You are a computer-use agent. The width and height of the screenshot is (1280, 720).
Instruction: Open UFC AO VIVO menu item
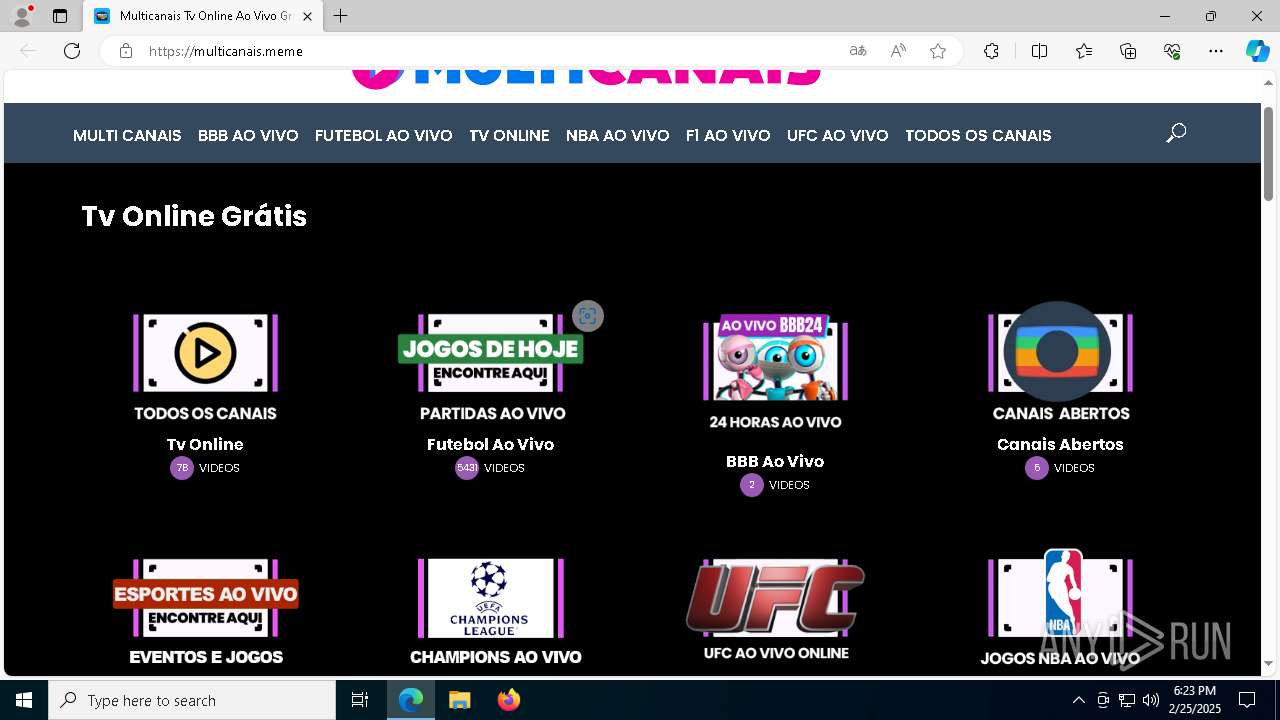[838, 135]
